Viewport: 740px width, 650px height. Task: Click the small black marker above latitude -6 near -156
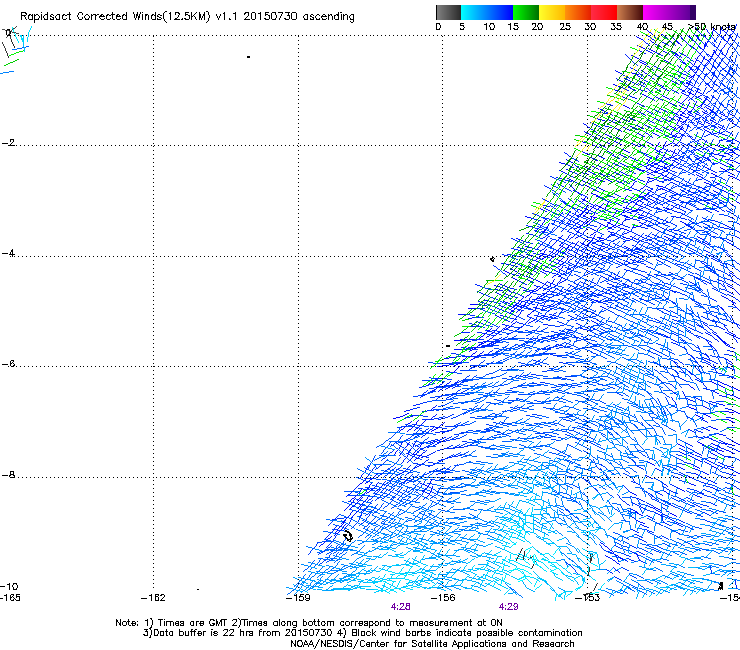click(448, 346)
